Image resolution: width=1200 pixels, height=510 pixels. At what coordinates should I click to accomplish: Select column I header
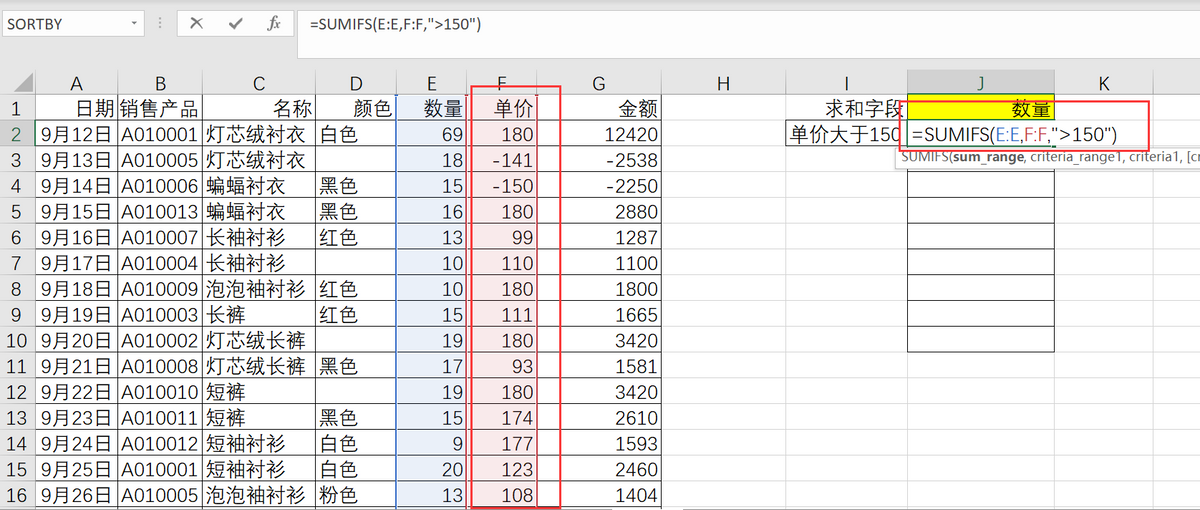[846, 84]
